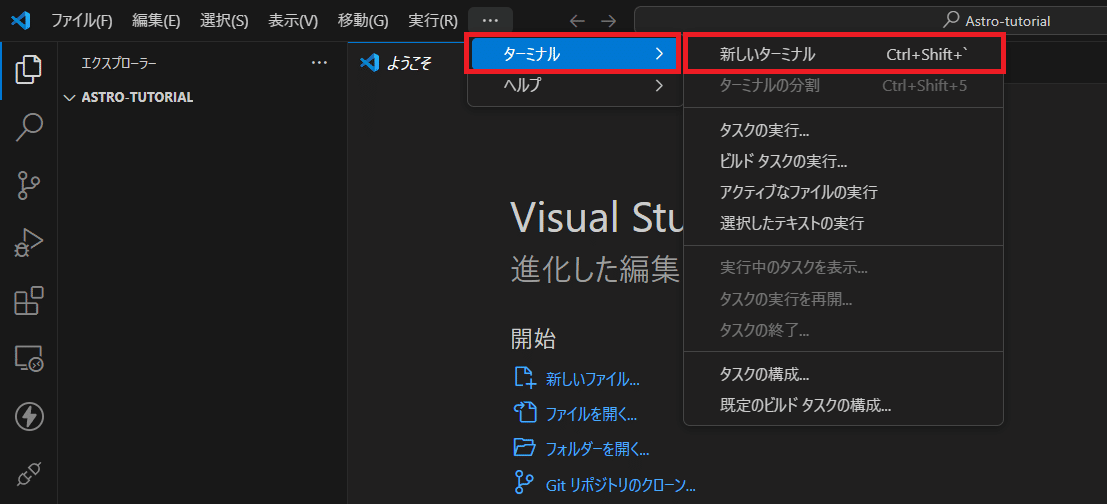Open the 選択(S) menu
The height and width of the screenshot is (504, 1107).
point(224,21)
